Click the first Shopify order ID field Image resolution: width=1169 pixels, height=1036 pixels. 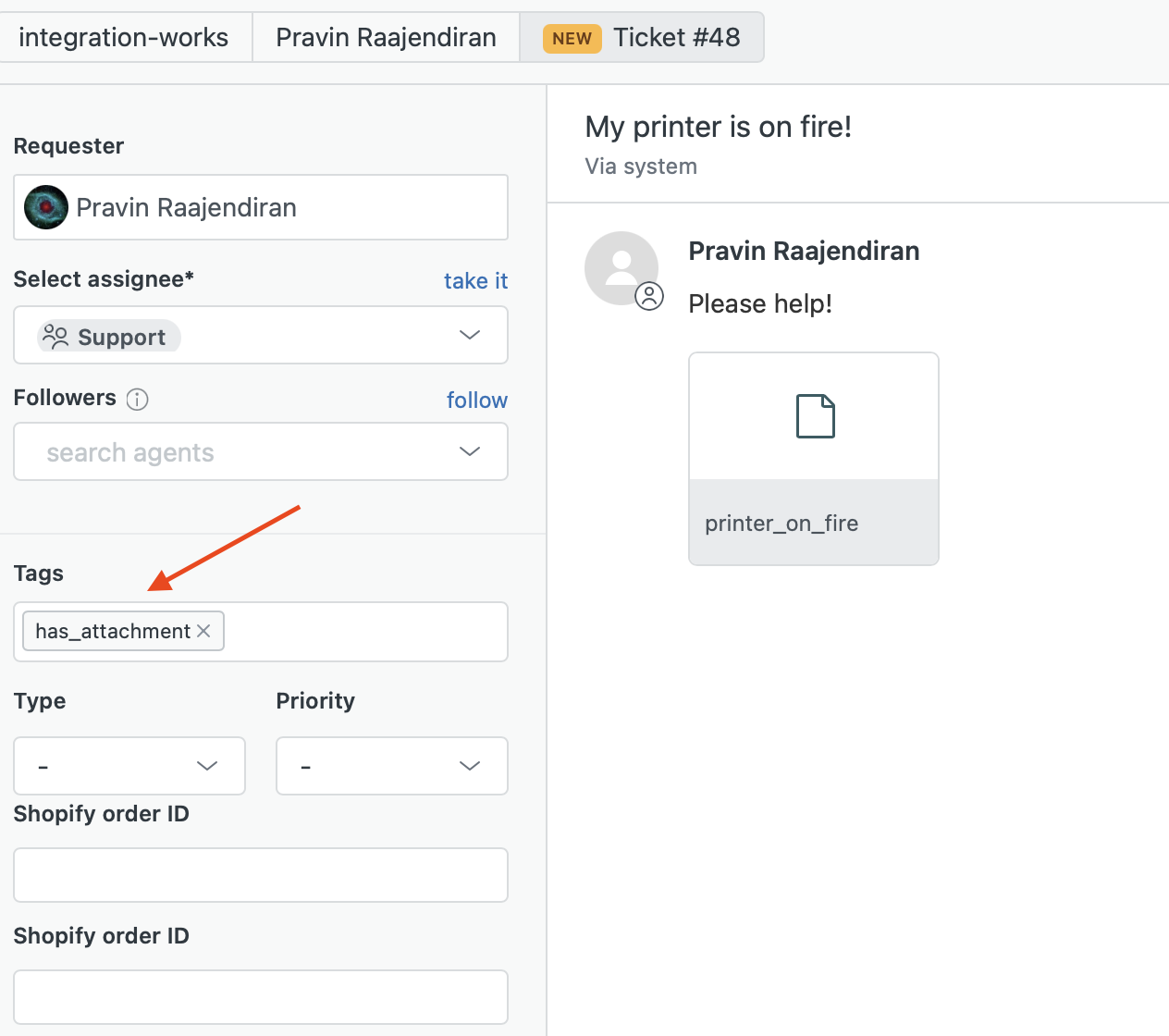coord(261,875)
